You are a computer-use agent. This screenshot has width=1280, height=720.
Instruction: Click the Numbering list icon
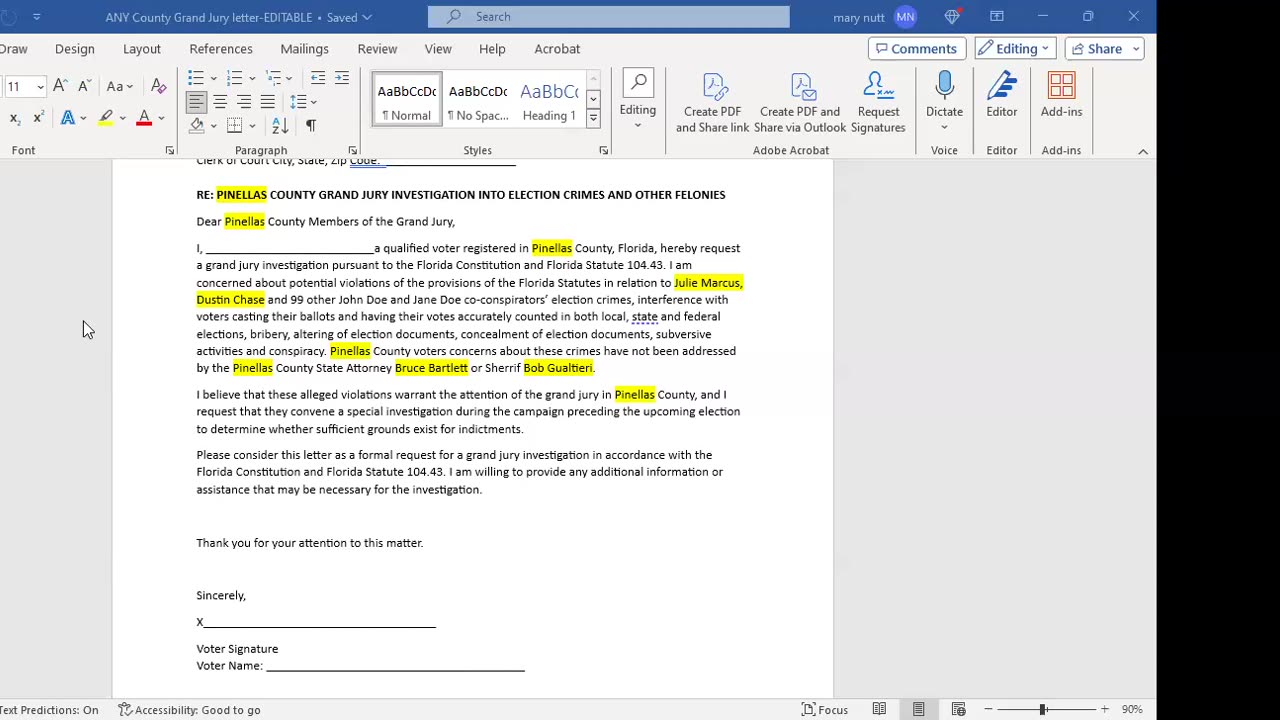234,78
